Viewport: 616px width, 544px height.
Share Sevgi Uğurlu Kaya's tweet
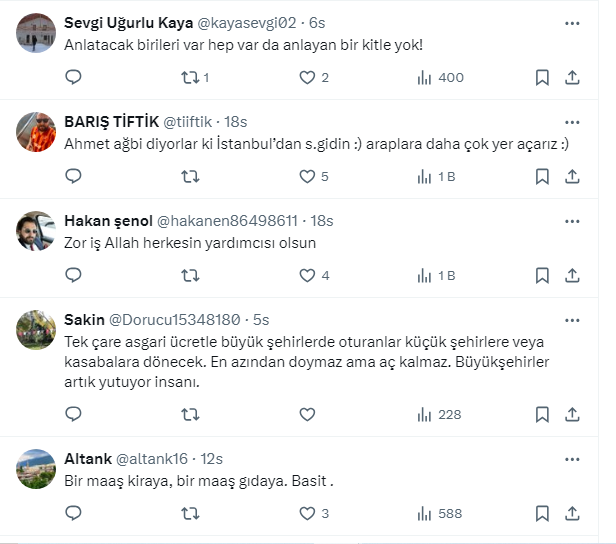[x=573, y=77]
